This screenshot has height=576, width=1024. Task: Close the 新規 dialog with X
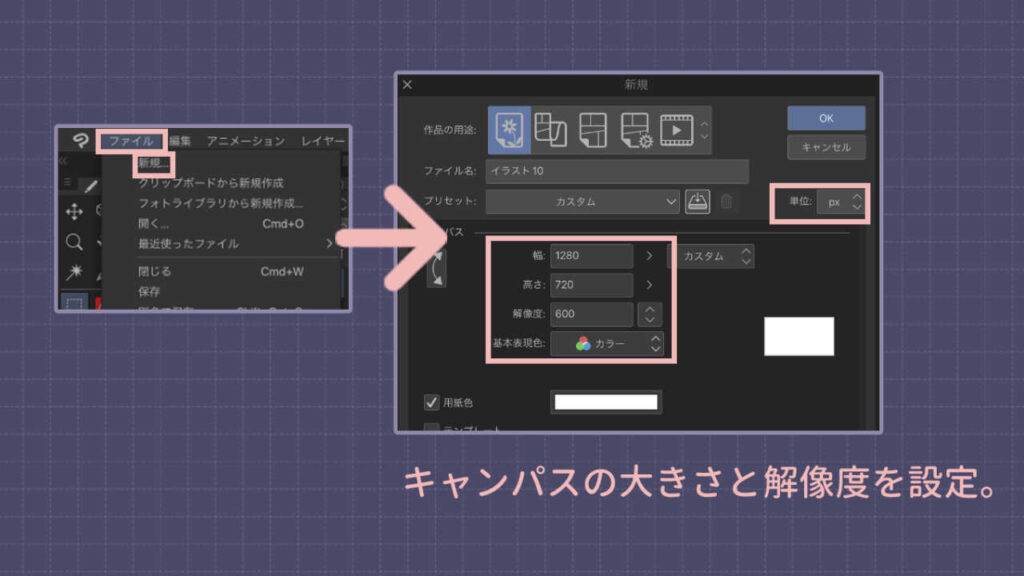(x=408, y=84)
